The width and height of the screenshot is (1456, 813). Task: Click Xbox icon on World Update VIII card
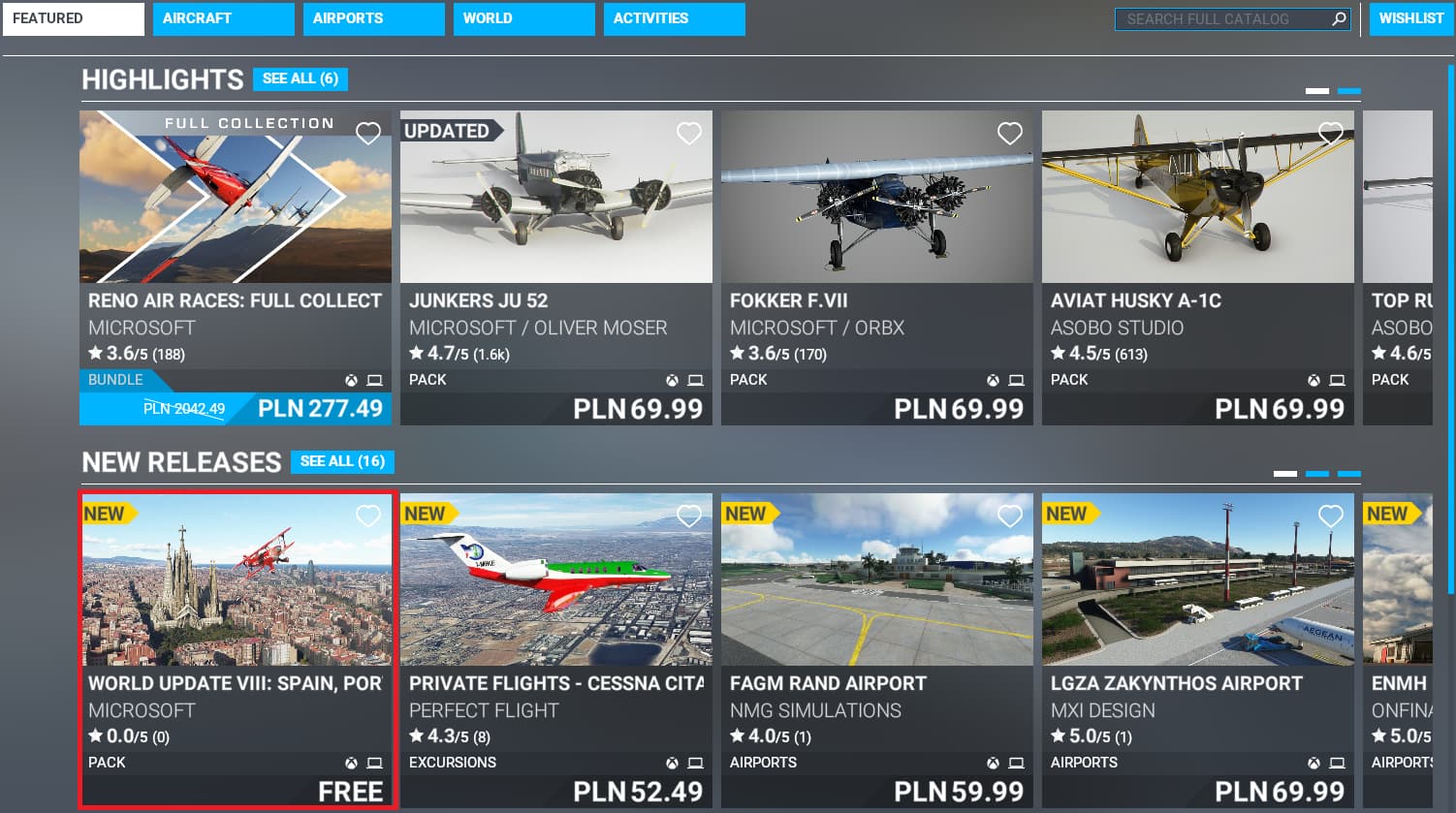click(x=351, y=764)
